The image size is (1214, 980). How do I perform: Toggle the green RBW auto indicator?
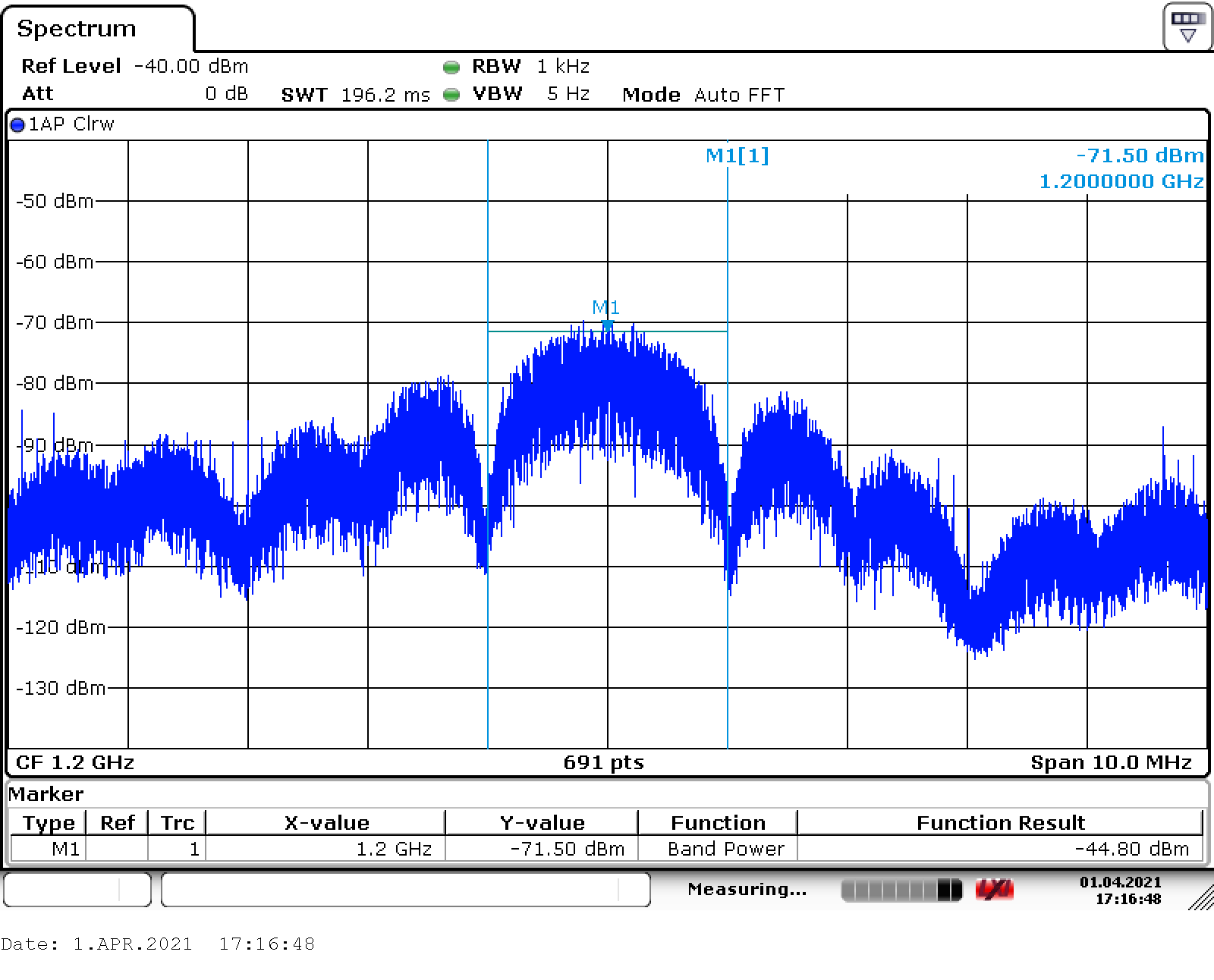(x=451, y=67)
